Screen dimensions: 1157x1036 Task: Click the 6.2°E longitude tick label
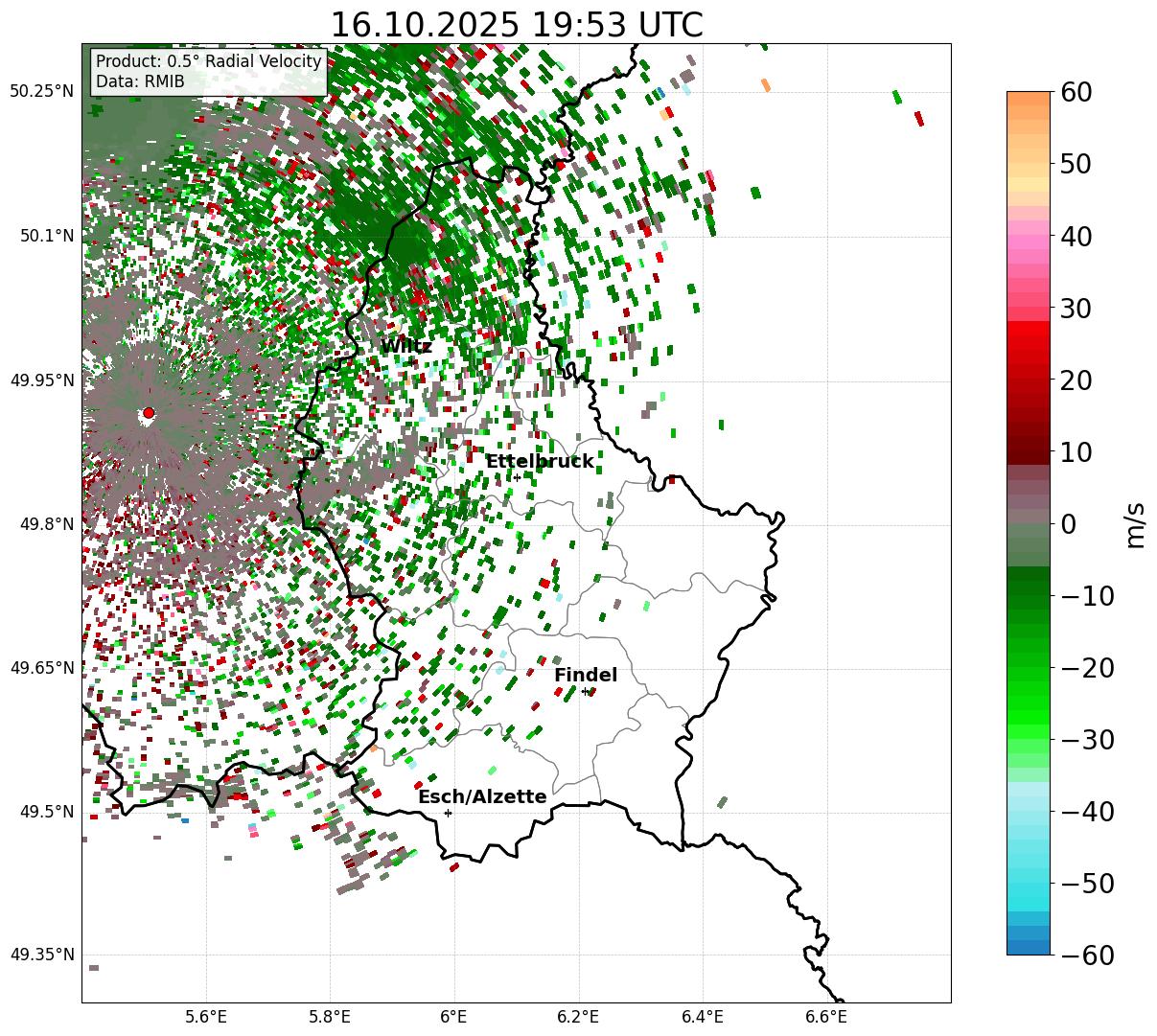tap(578, 1017)
